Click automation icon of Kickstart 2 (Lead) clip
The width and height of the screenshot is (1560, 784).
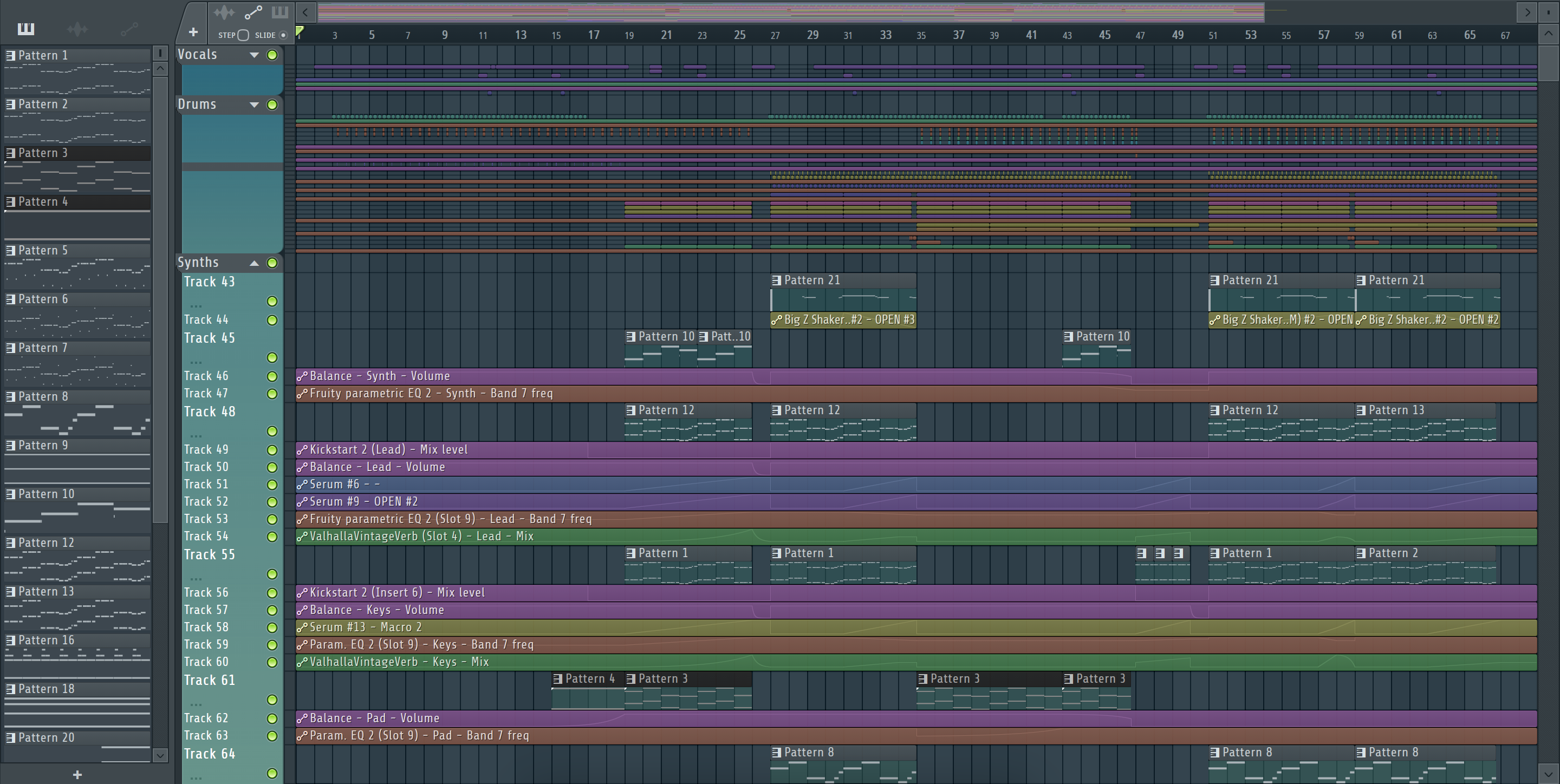(302, 450)
